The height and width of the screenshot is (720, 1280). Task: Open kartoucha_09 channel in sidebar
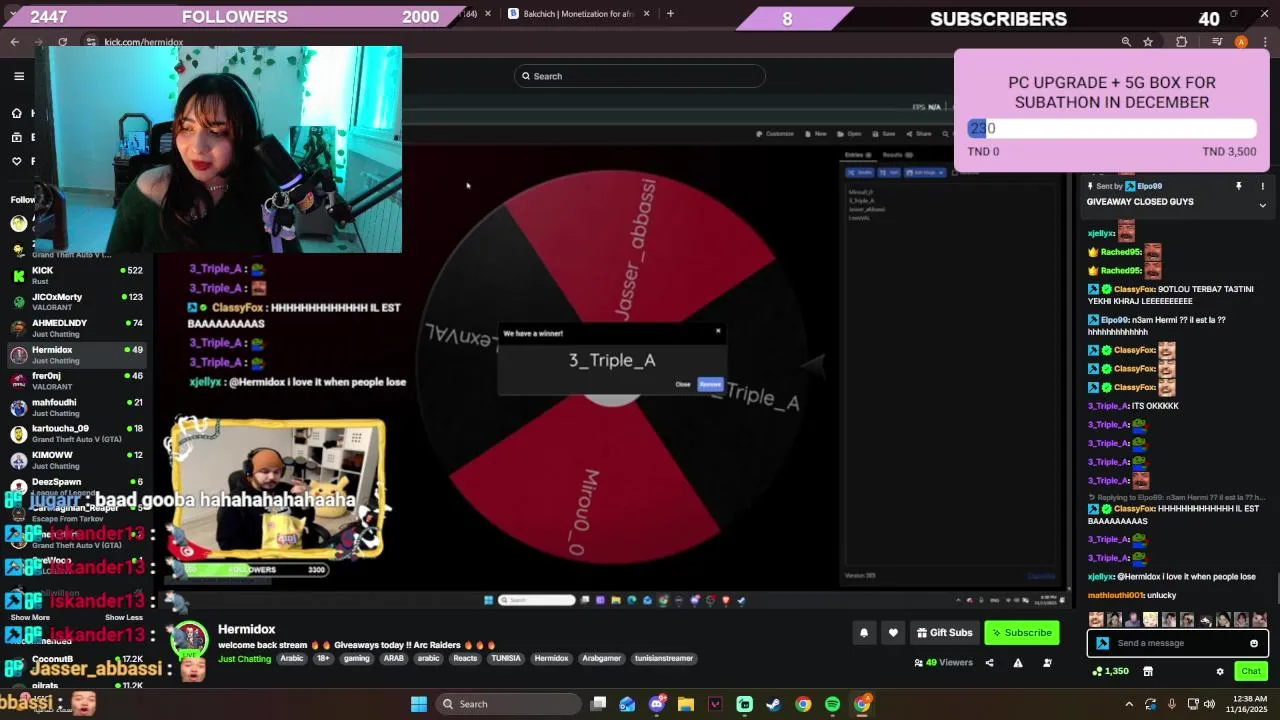[x=77, y=434]
